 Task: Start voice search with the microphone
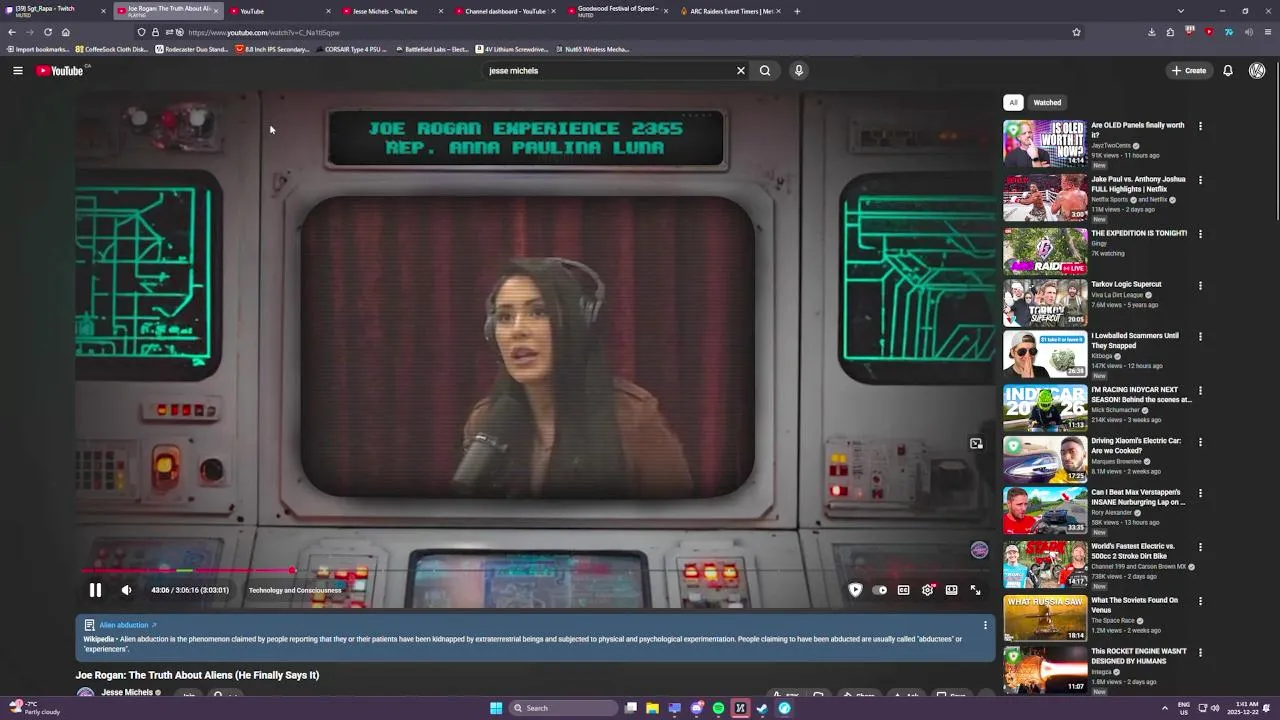pos(798,70)
